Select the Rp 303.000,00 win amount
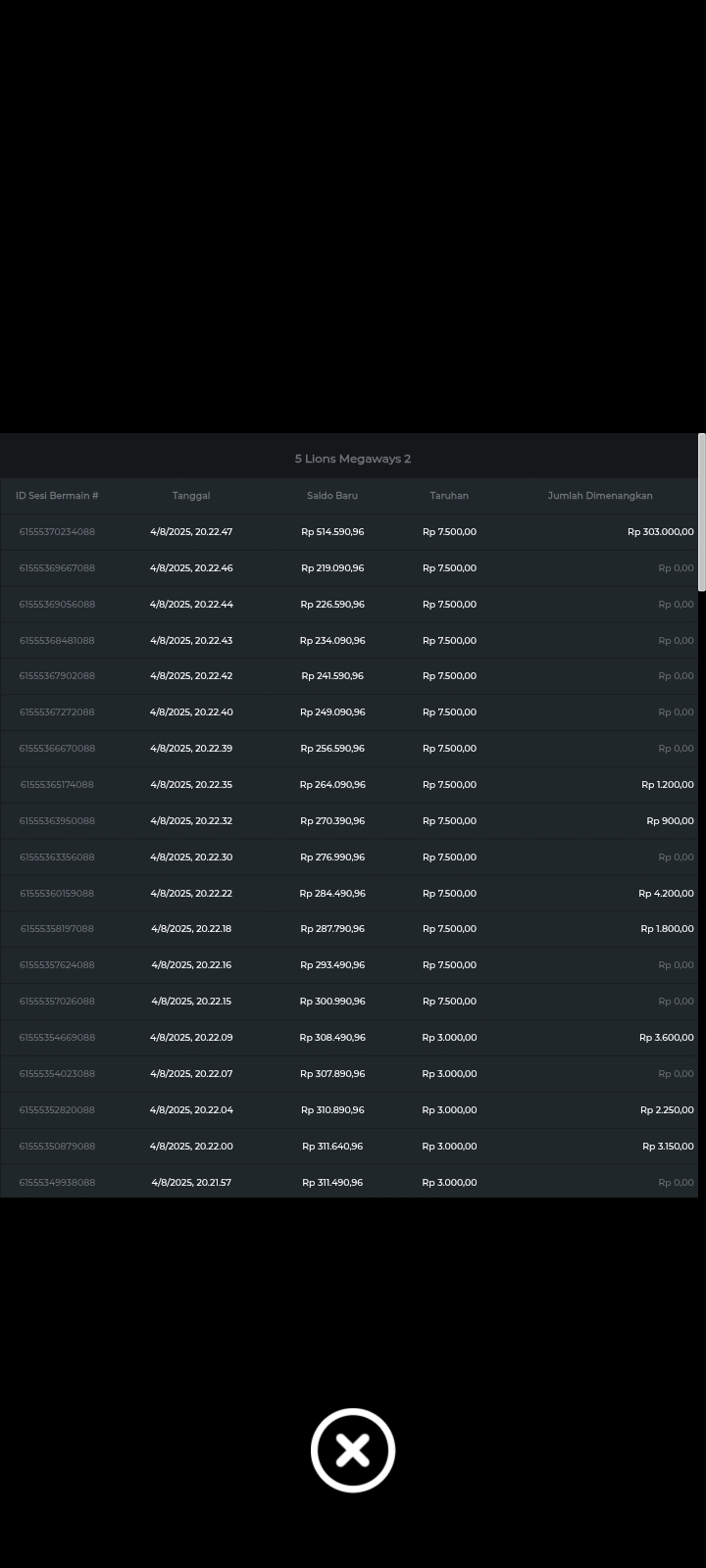The width and height of the screenshot is (706, 1568). (x=660, y=532)
